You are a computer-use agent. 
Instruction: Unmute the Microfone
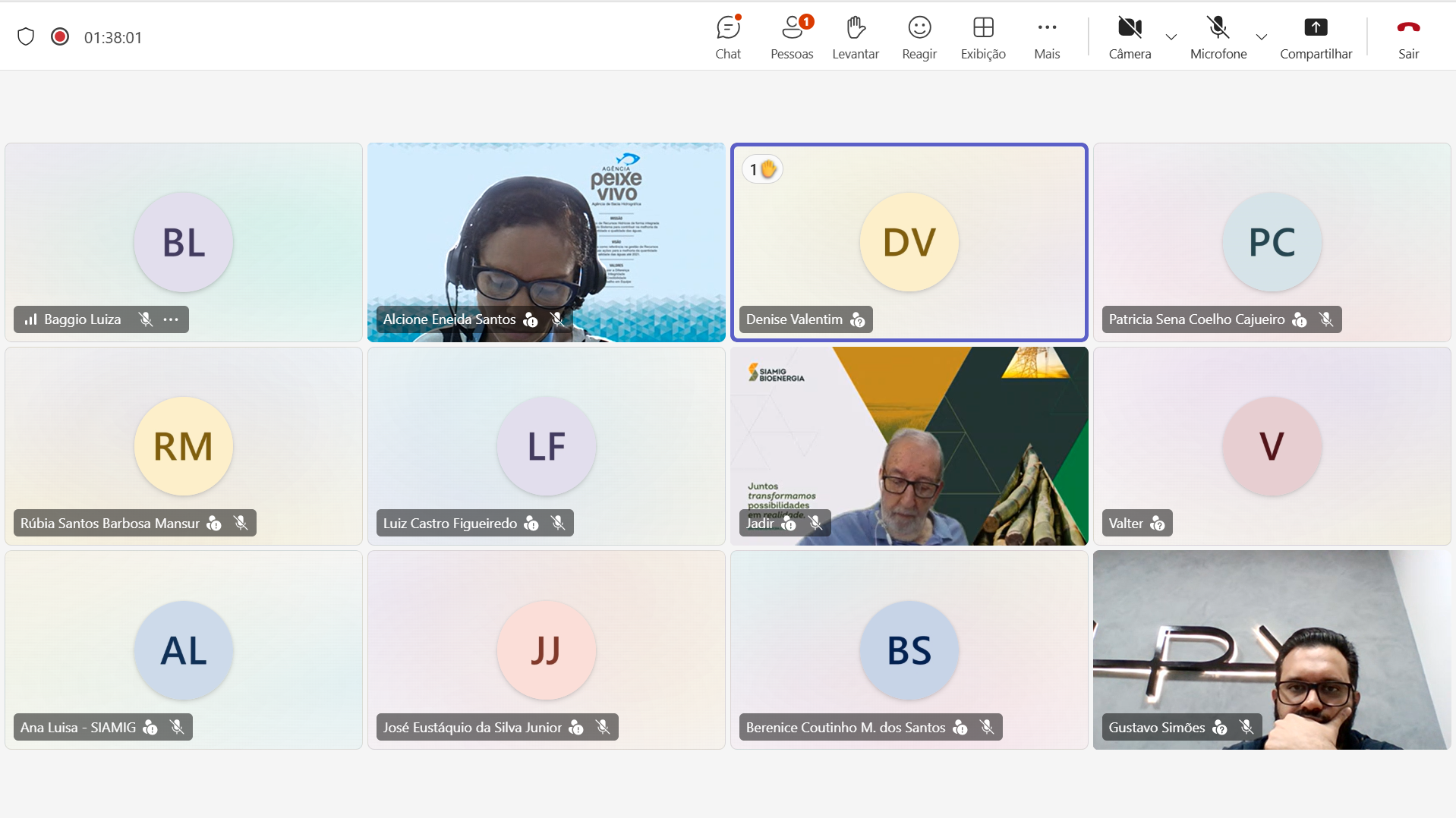(x=1218, y=37)
